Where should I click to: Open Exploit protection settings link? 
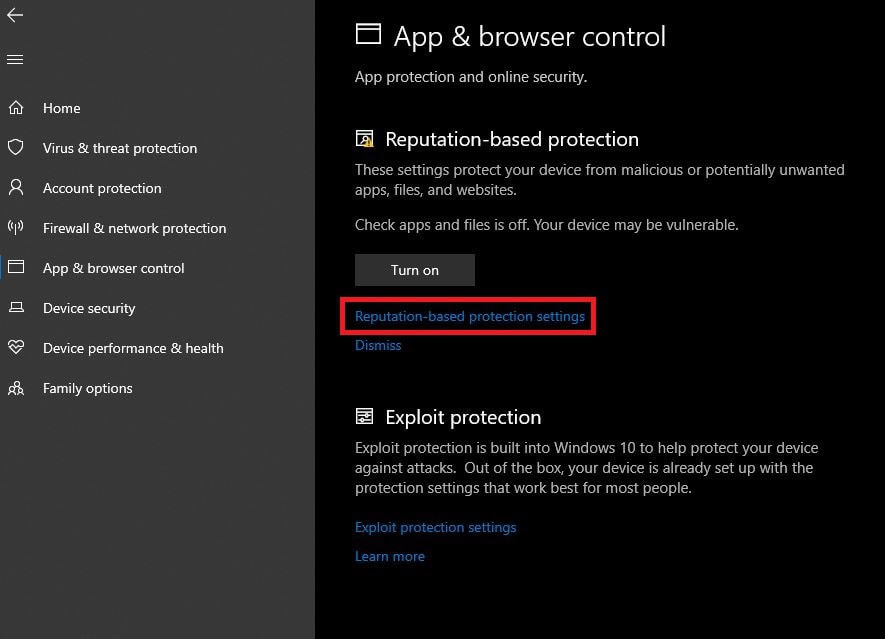(x=435, y=527)
